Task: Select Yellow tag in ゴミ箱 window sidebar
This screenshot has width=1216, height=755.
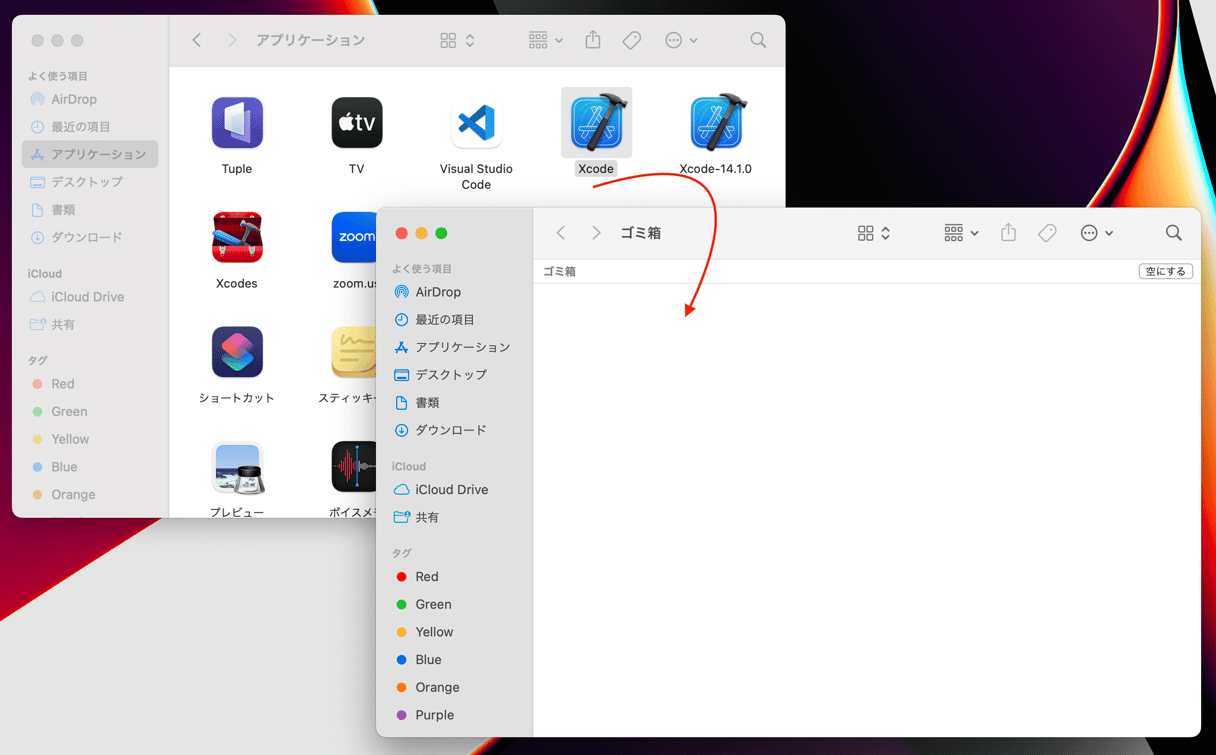Action: 456,632
